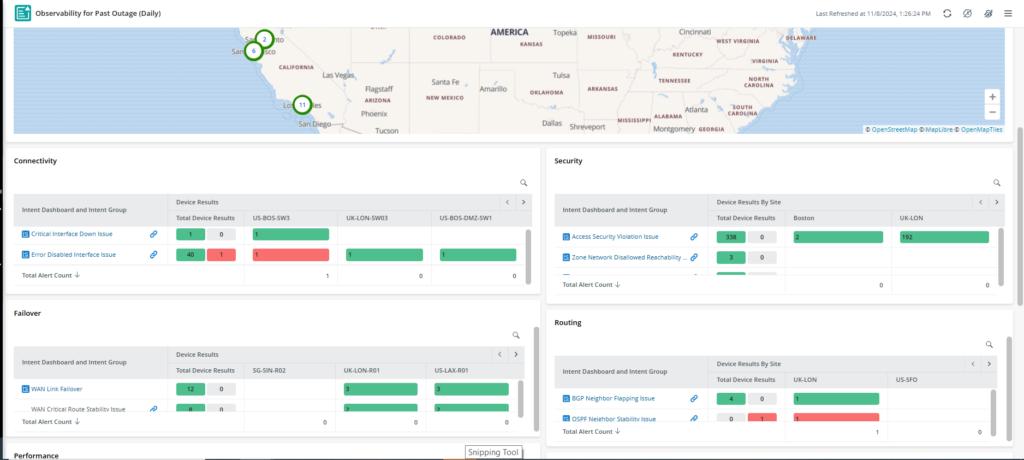
Task: Open Error Disabled Interface Issue link
Action: pos(73,255)
